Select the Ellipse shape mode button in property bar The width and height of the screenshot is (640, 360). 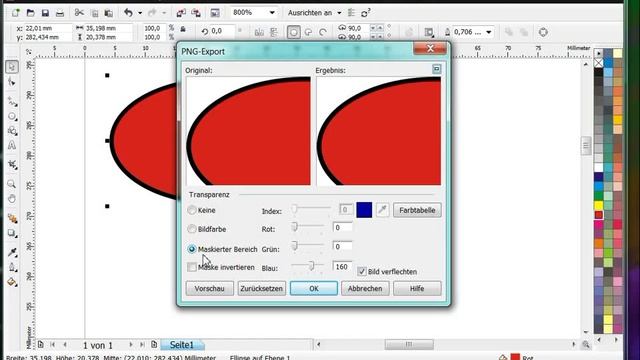(x=293, y=32)
